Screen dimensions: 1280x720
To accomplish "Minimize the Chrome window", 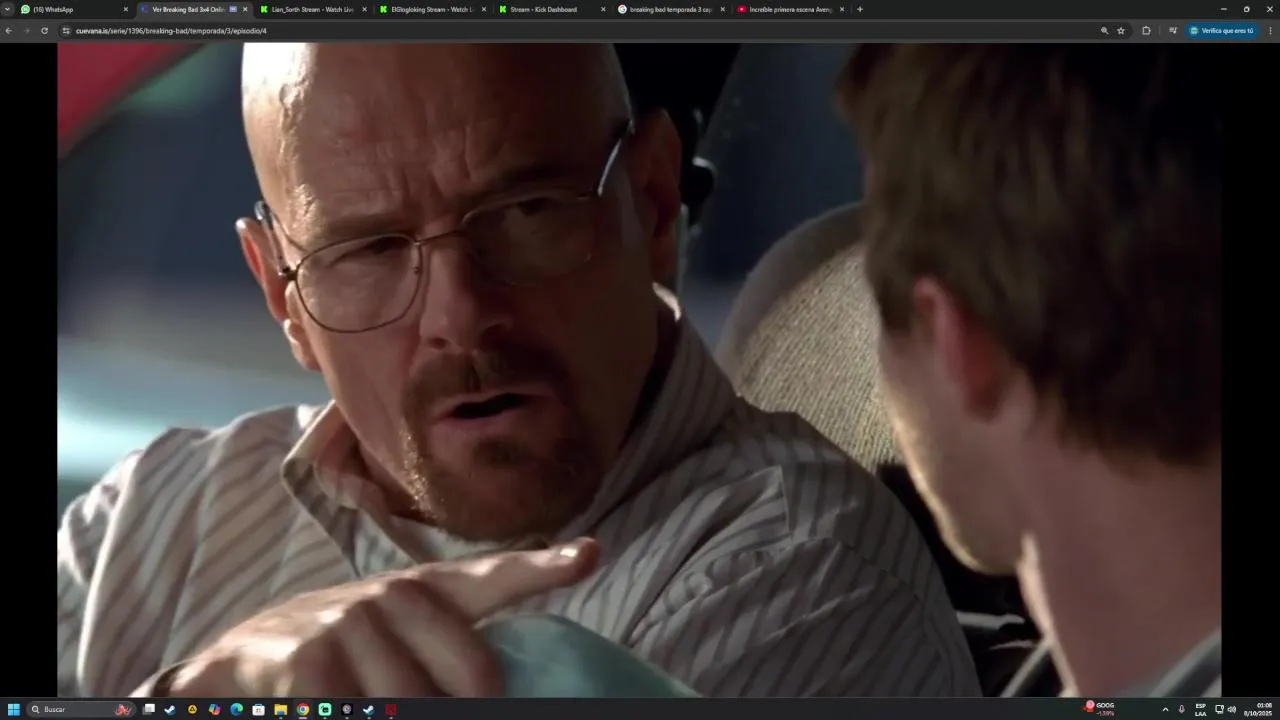I will pyautogui.click(x=1223, y=9).
